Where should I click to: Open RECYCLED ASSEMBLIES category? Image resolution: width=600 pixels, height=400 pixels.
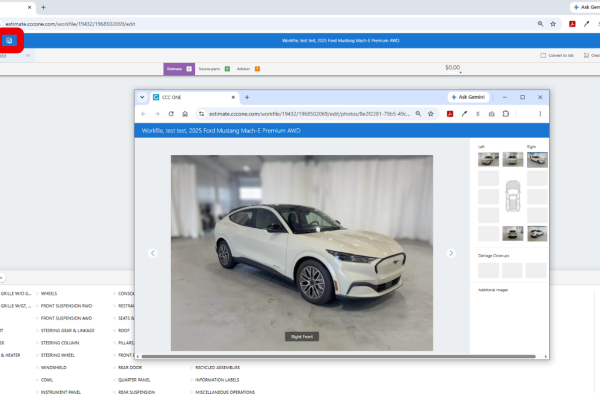point(218,367)
